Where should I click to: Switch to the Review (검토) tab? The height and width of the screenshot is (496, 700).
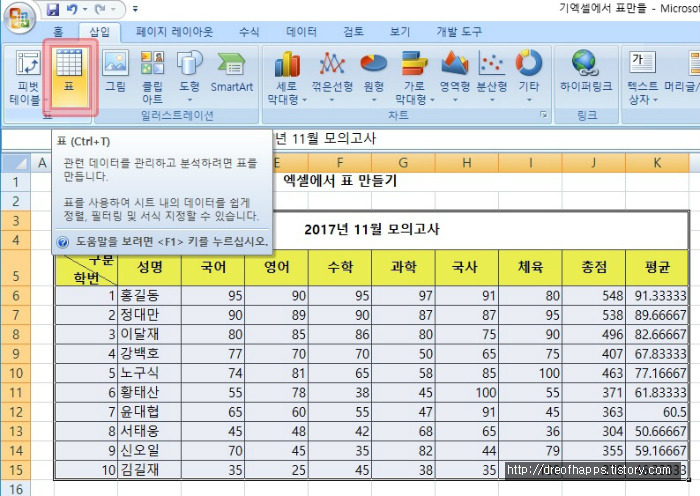coord(353,32)
